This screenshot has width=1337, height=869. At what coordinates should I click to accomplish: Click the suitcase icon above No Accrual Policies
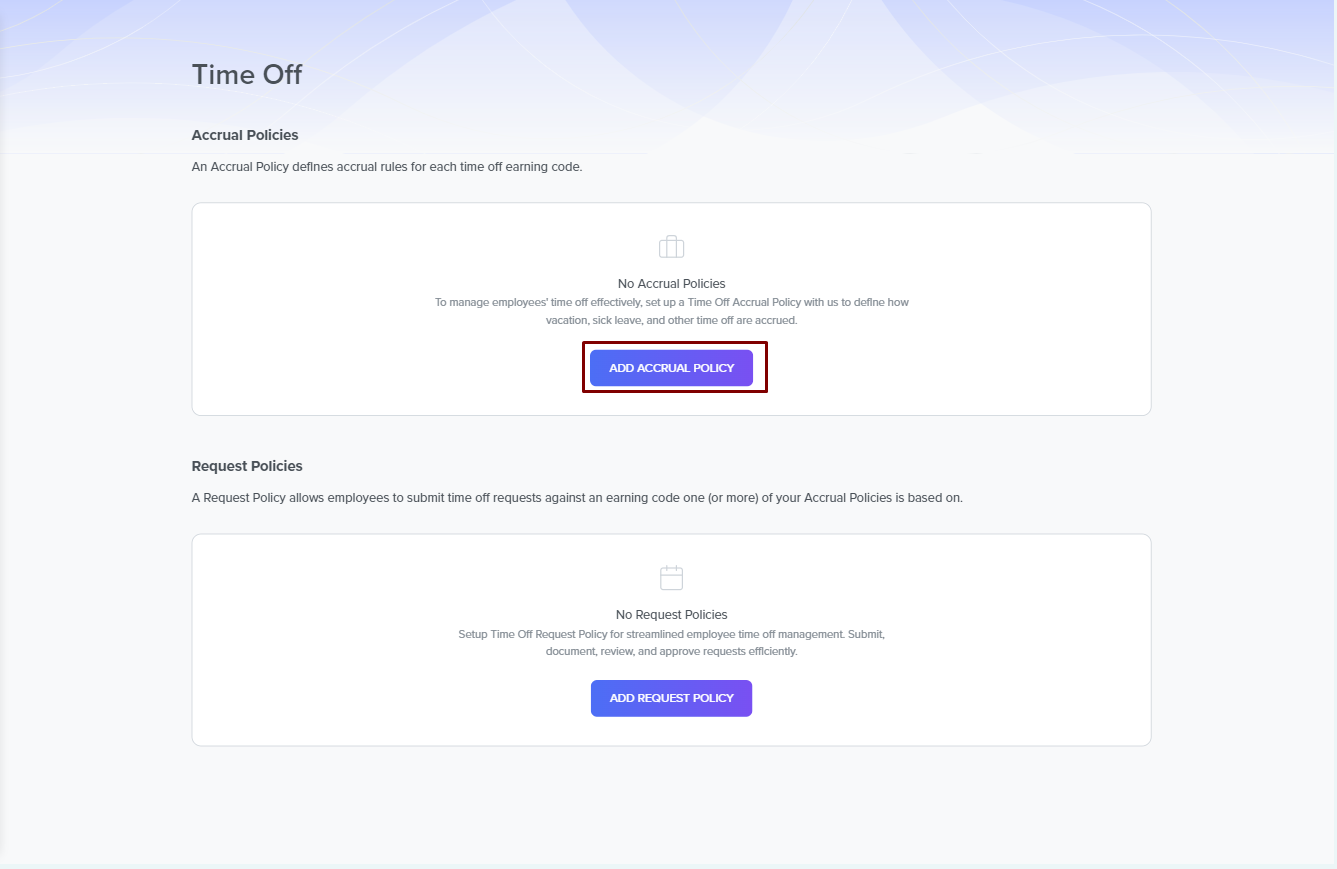coord(671,246)
